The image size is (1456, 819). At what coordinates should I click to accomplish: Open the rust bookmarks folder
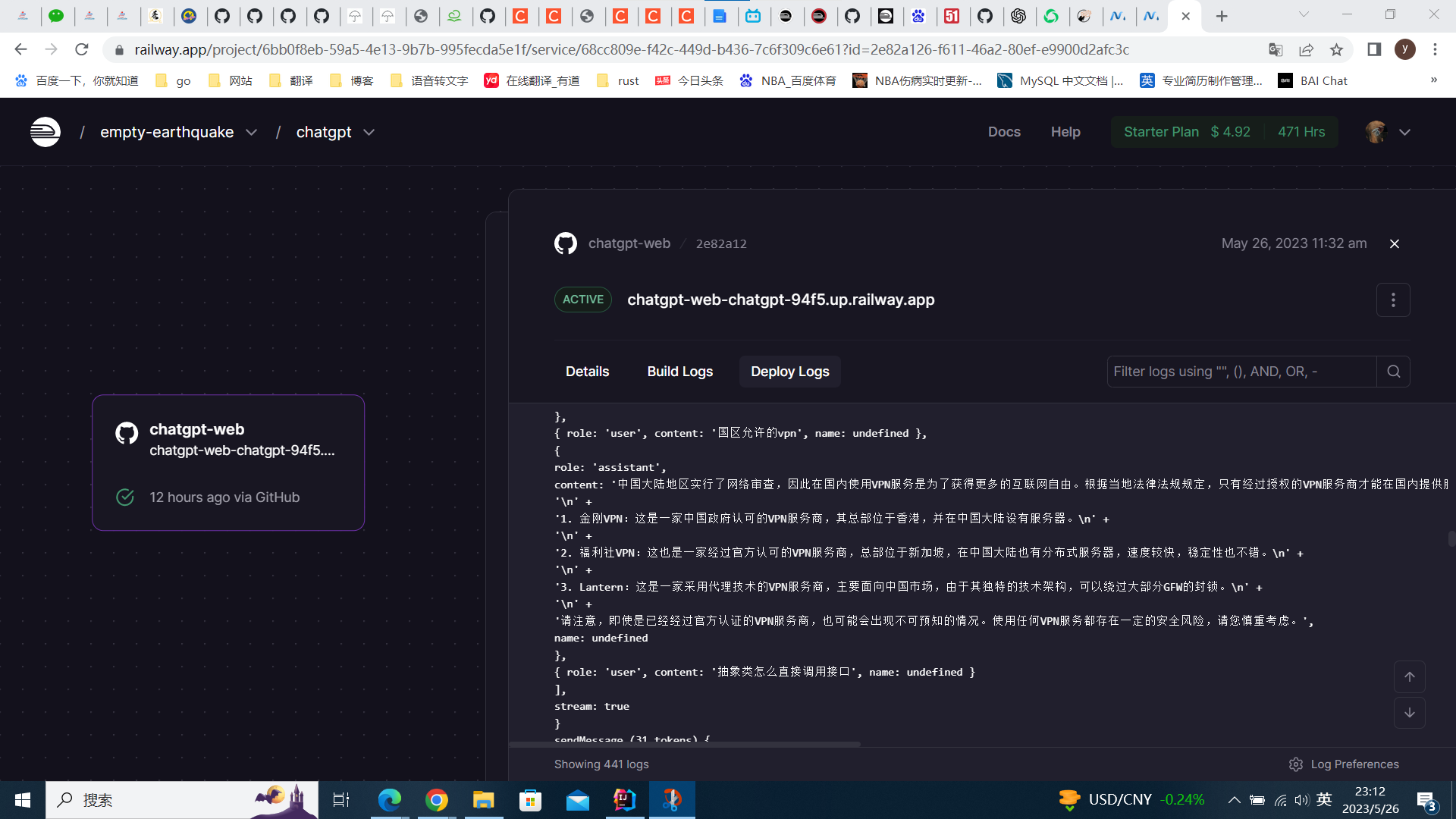point(618,80)
